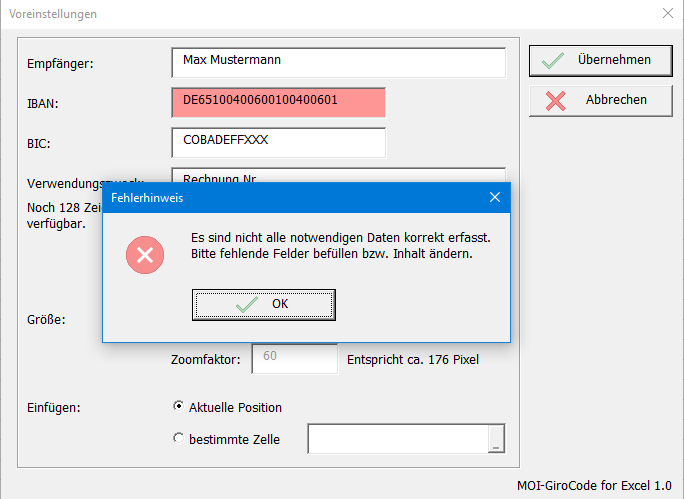This screenshot has height=499, width=684.
Task: Click the BIC field containing COBADEFFXXX
Action: 279,143
